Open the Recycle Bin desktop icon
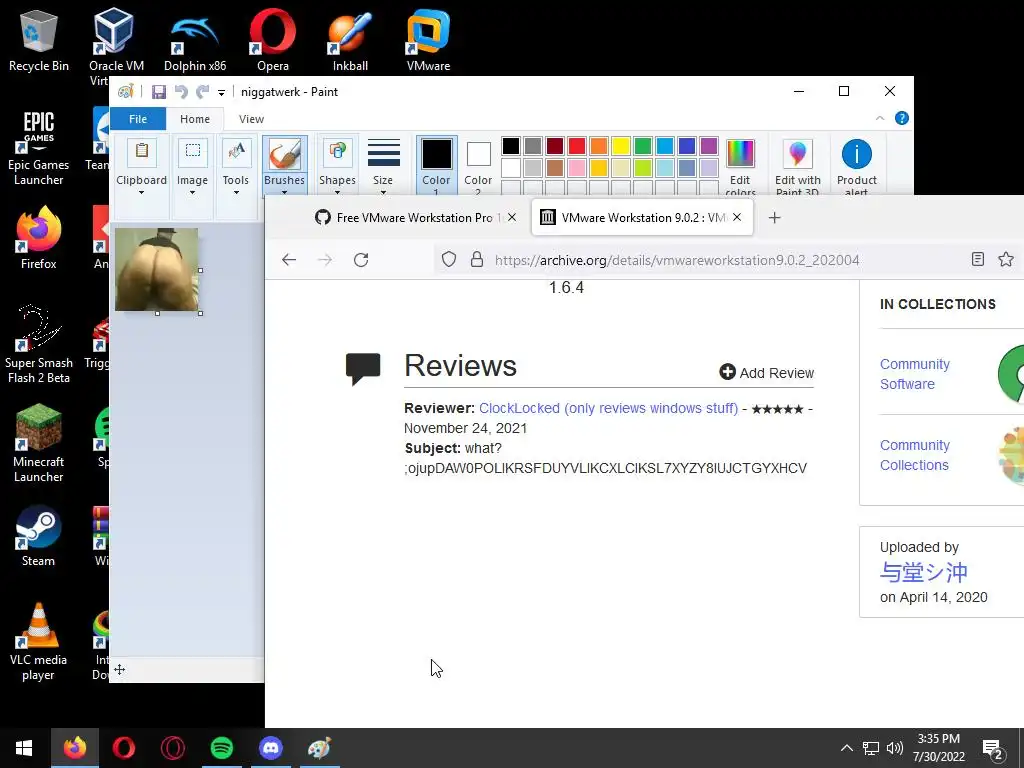This screenshot has width=1024, height=768. coord(39,40)
